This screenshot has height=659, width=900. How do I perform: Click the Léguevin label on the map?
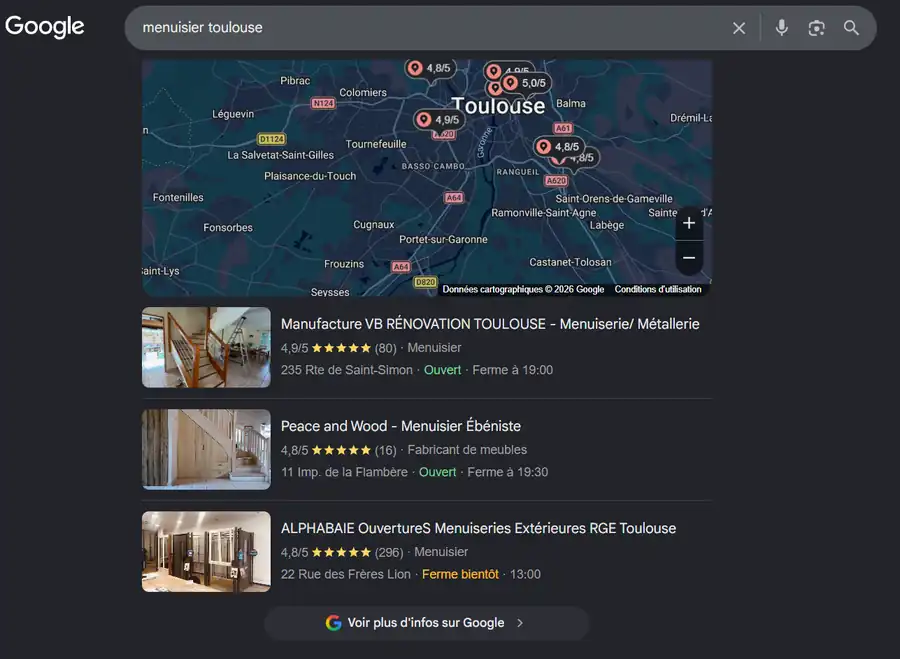point(233,114)
